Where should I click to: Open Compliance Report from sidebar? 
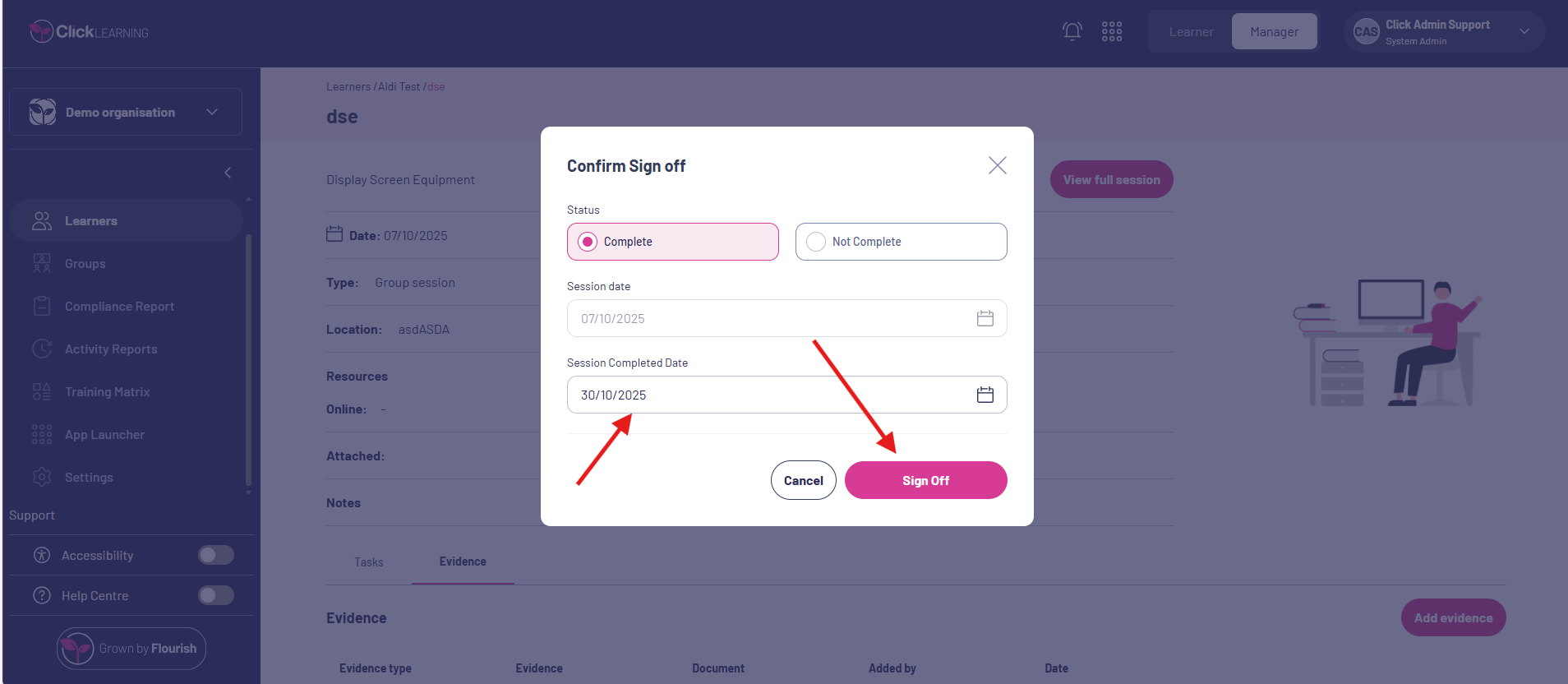click(119, 307)
